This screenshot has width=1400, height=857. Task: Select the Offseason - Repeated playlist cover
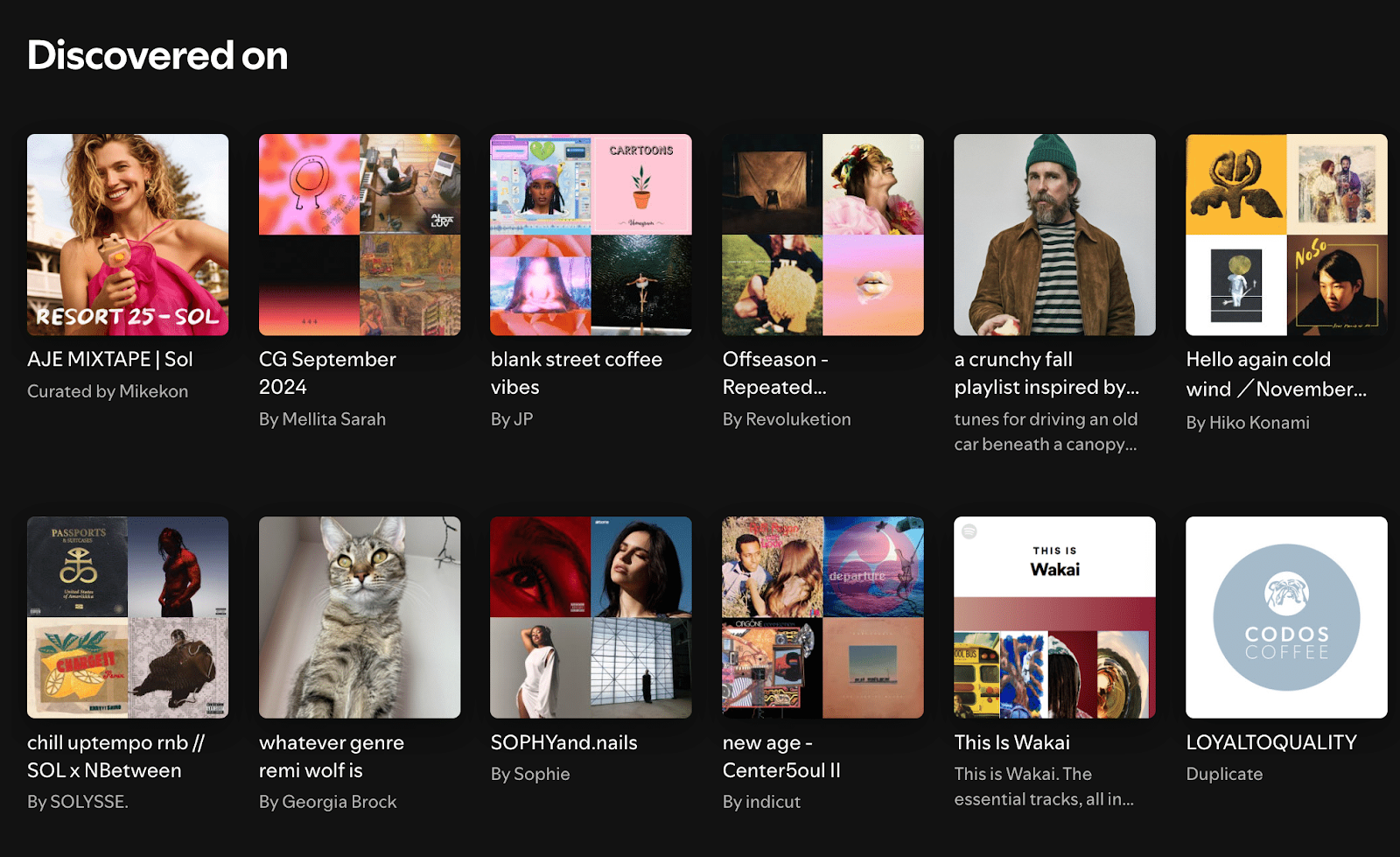pyautogui.click(x=822, y=235)
